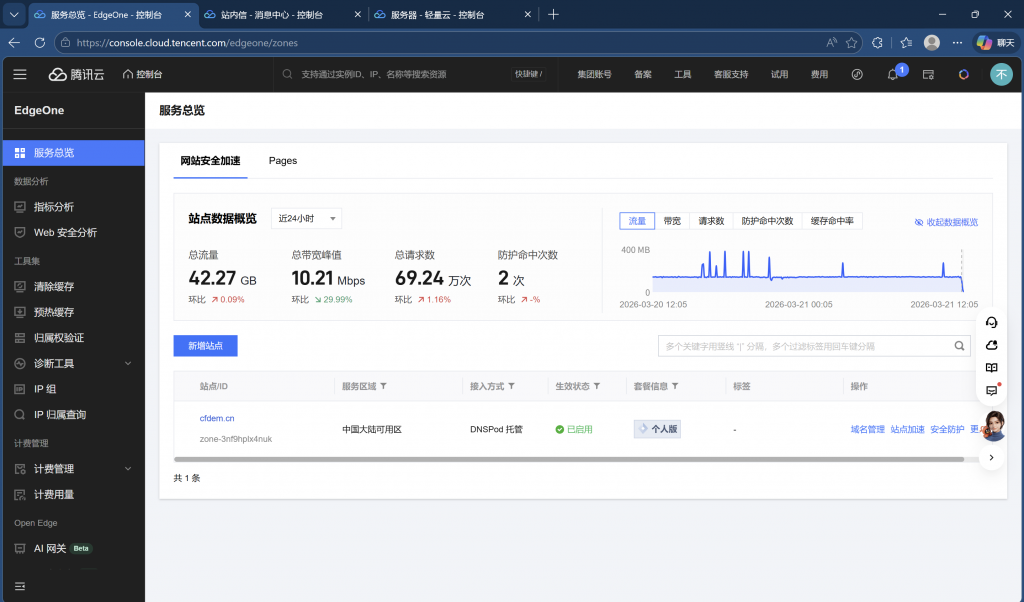
Task: Open 指标分析 in the sidebar
Action: pyautogui.click(x=54, y=207)
